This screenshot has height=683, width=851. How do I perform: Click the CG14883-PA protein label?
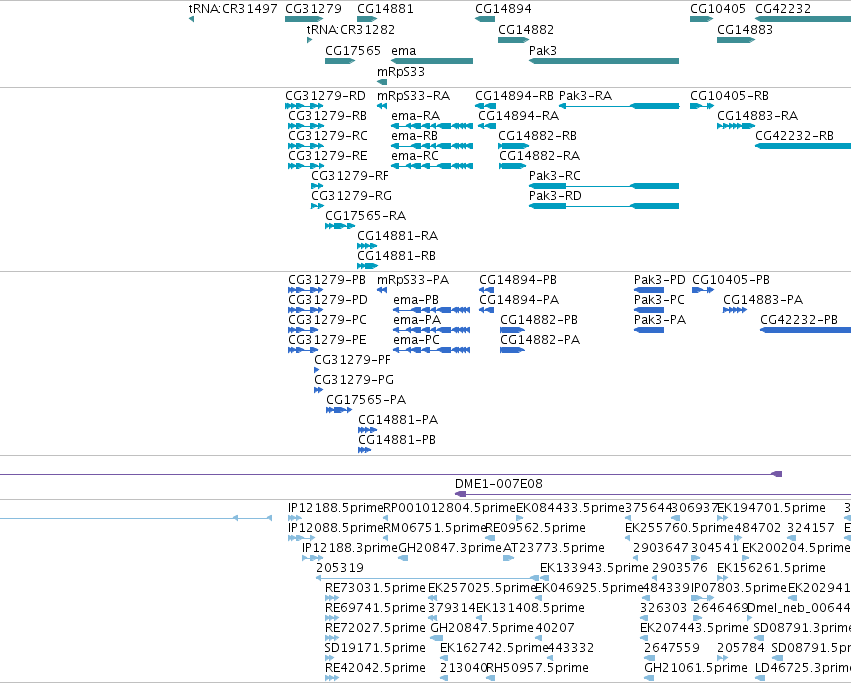tap(763, 300)
